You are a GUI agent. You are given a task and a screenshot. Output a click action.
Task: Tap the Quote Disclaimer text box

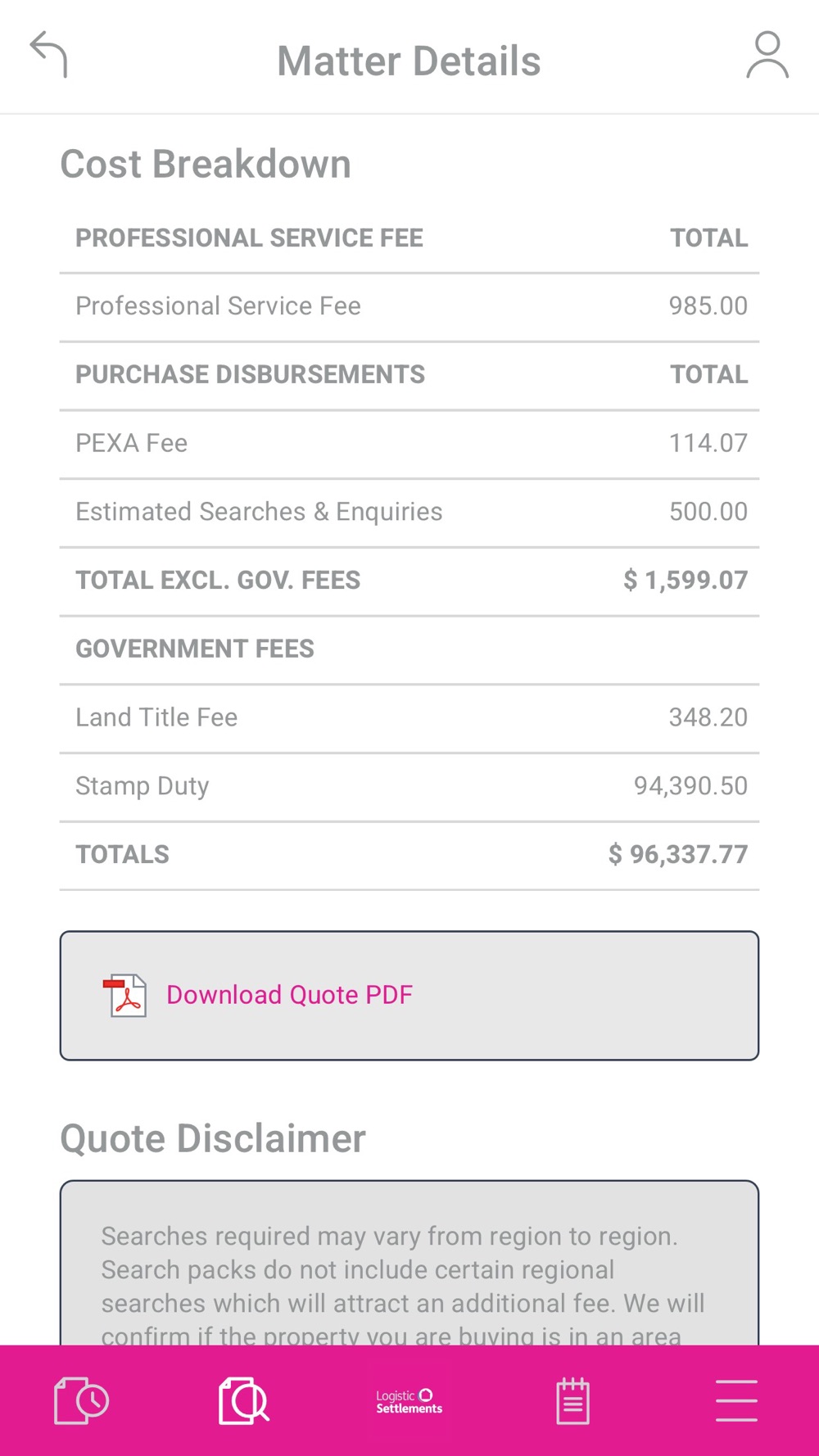pyautogui.click(x=409, y=1263)
